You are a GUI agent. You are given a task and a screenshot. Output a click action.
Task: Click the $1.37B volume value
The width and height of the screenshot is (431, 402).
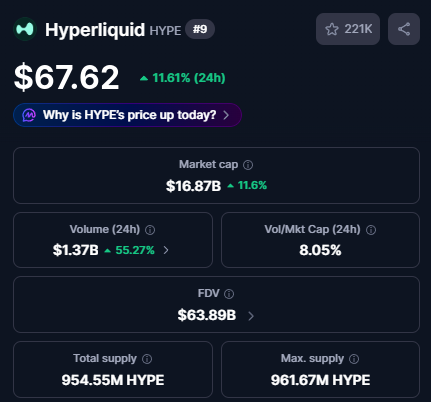(x=76, y=250)
